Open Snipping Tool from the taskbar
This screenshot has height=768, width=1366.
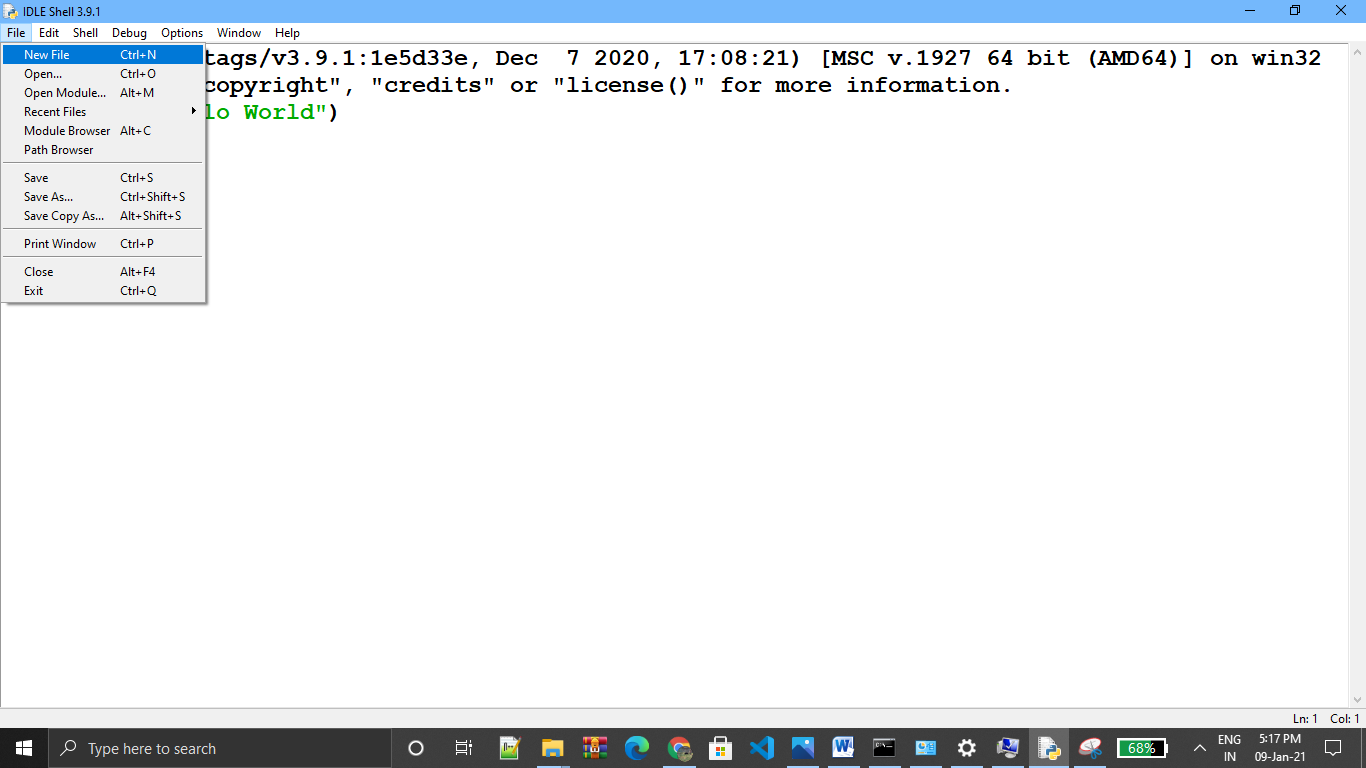[x=1090, y=748]
